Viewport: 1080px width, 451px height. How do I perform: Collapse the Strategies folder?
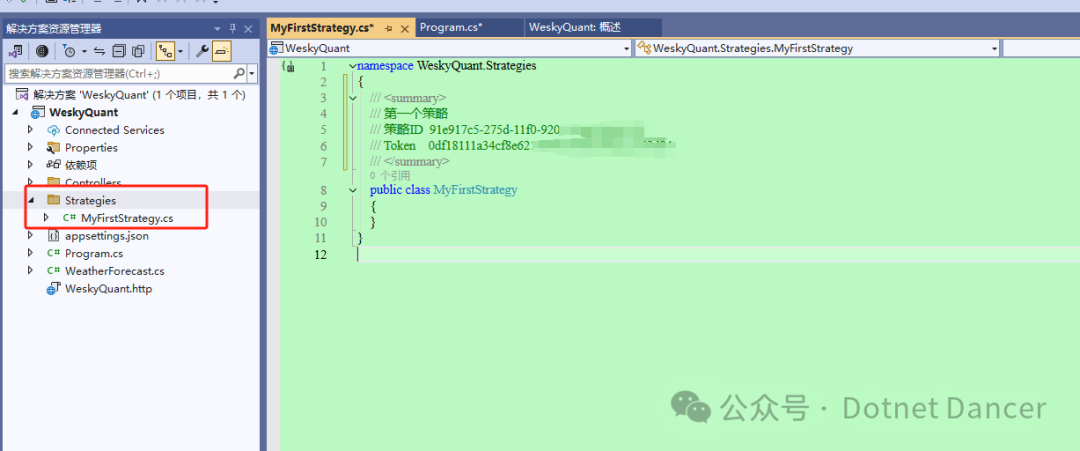[x=30, y=200]
